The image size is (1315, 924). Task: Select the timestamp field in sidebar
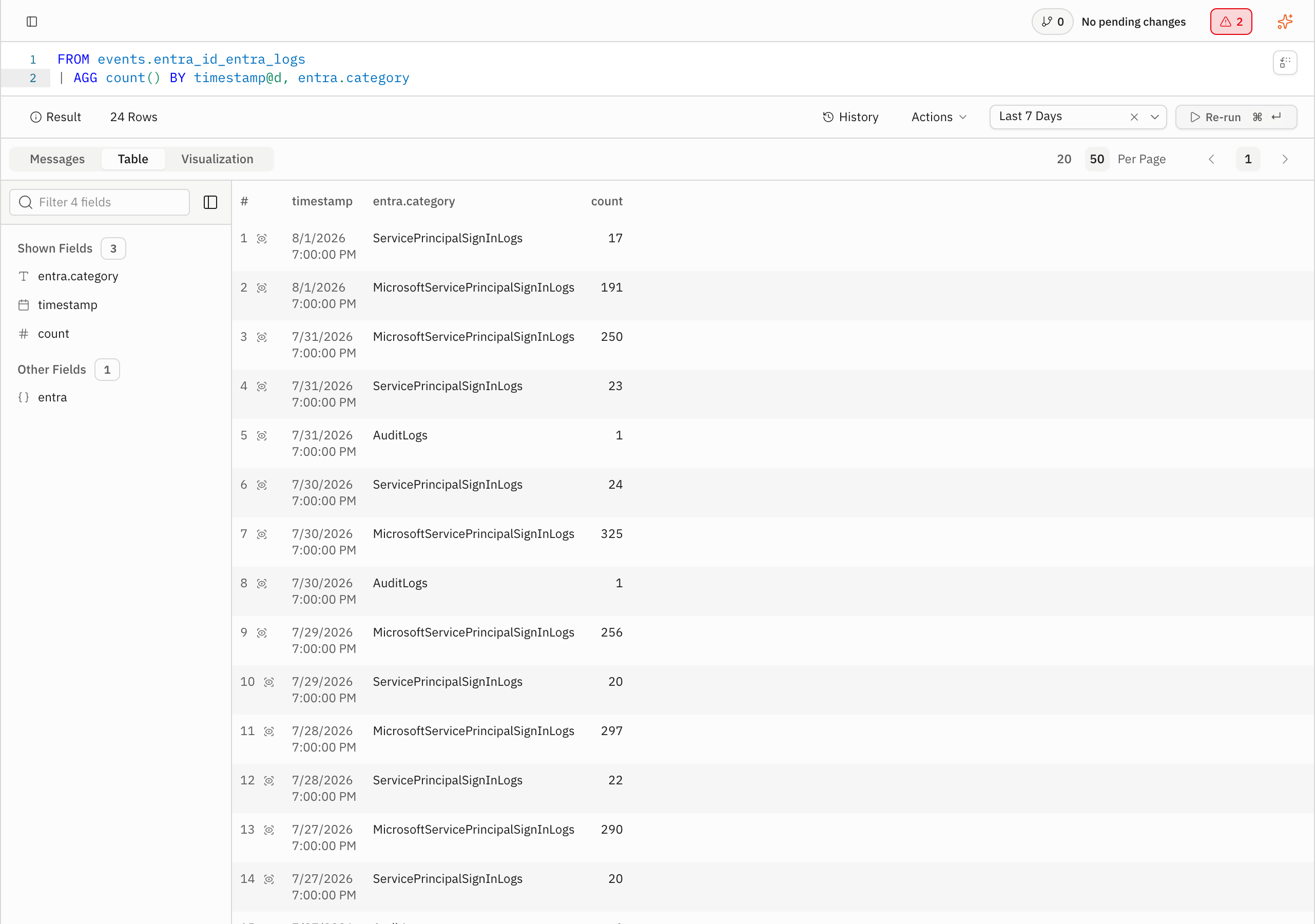point(68,305)
